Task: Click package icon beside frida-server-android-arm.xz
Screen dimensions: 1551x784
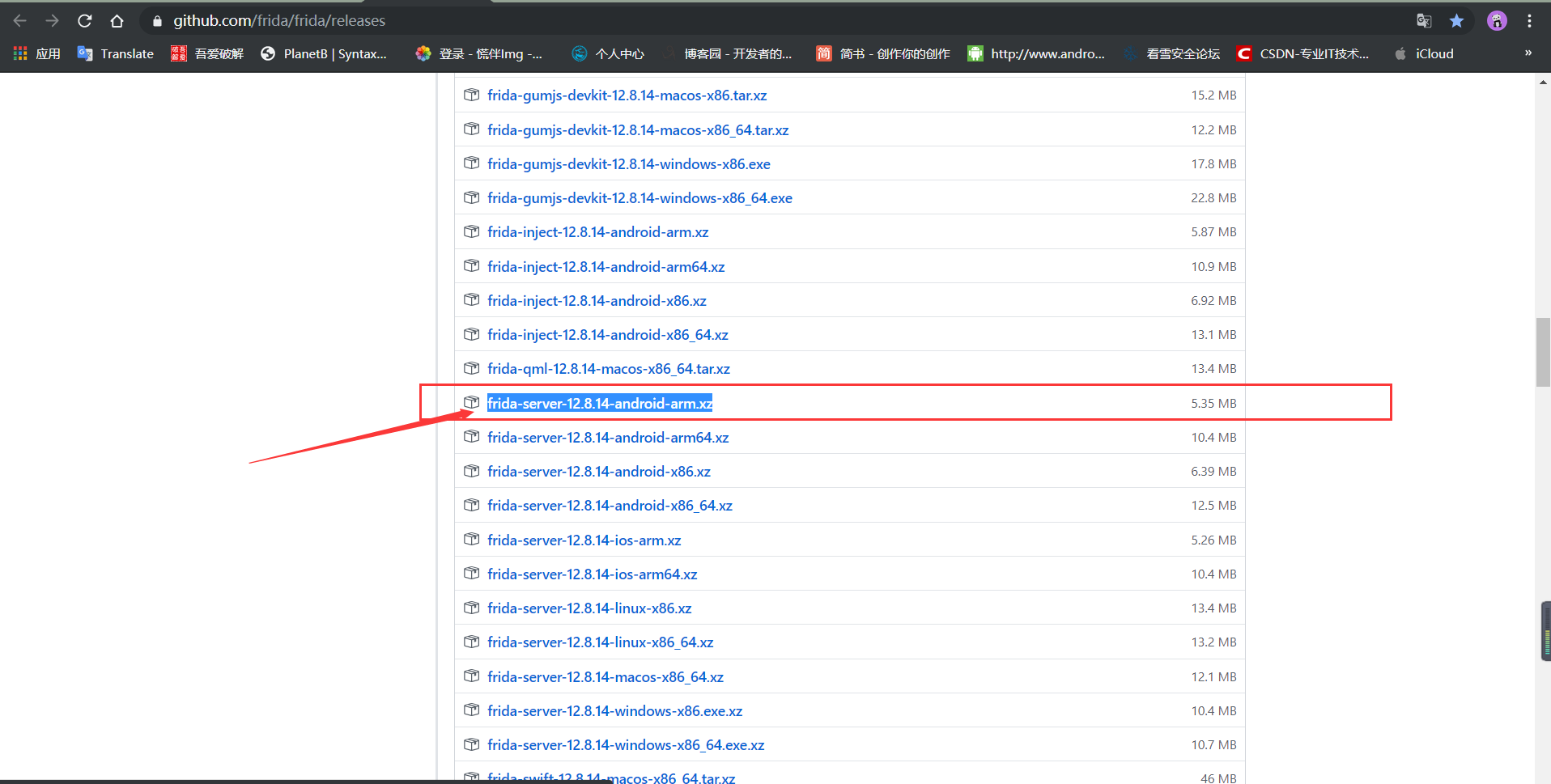Action: point(472,403)
